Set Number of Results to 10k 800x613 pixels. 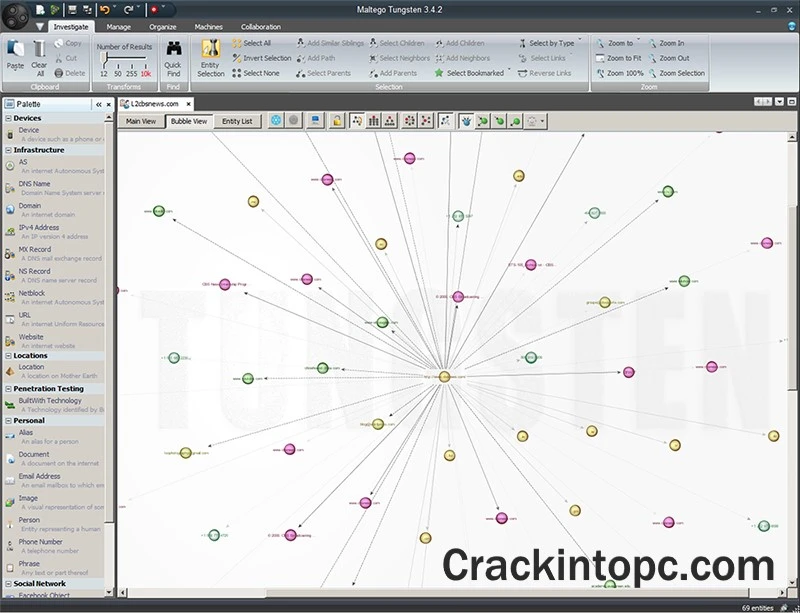click(x=146, y=73)
